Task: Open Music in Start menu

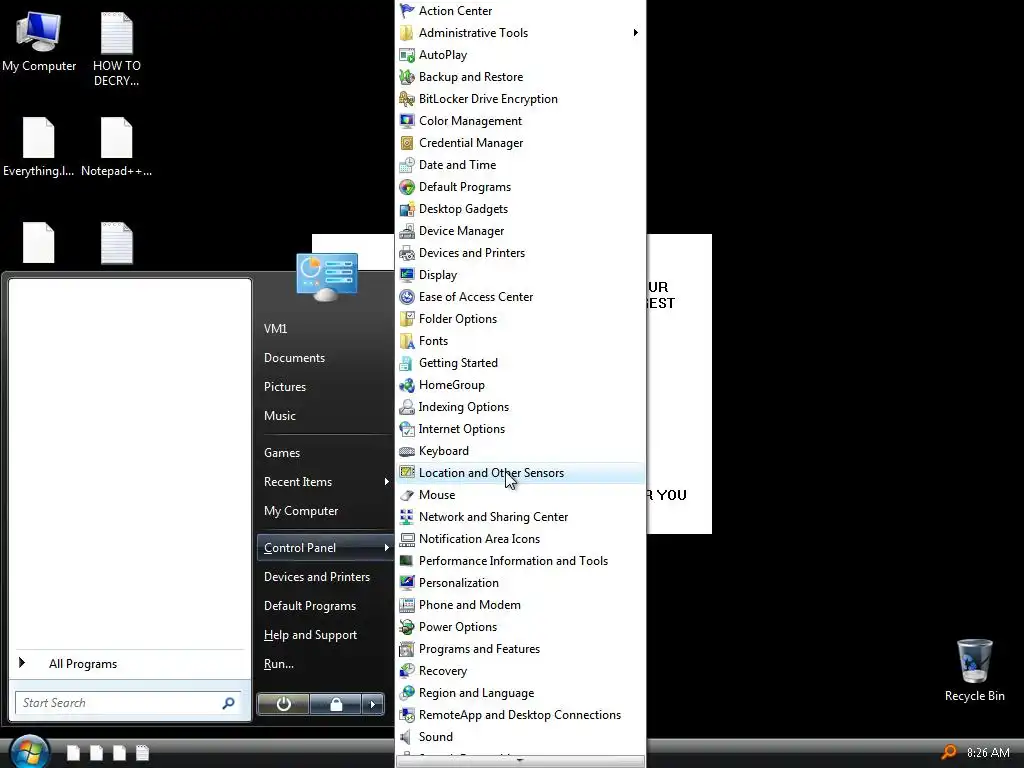Action: [280, 415]
